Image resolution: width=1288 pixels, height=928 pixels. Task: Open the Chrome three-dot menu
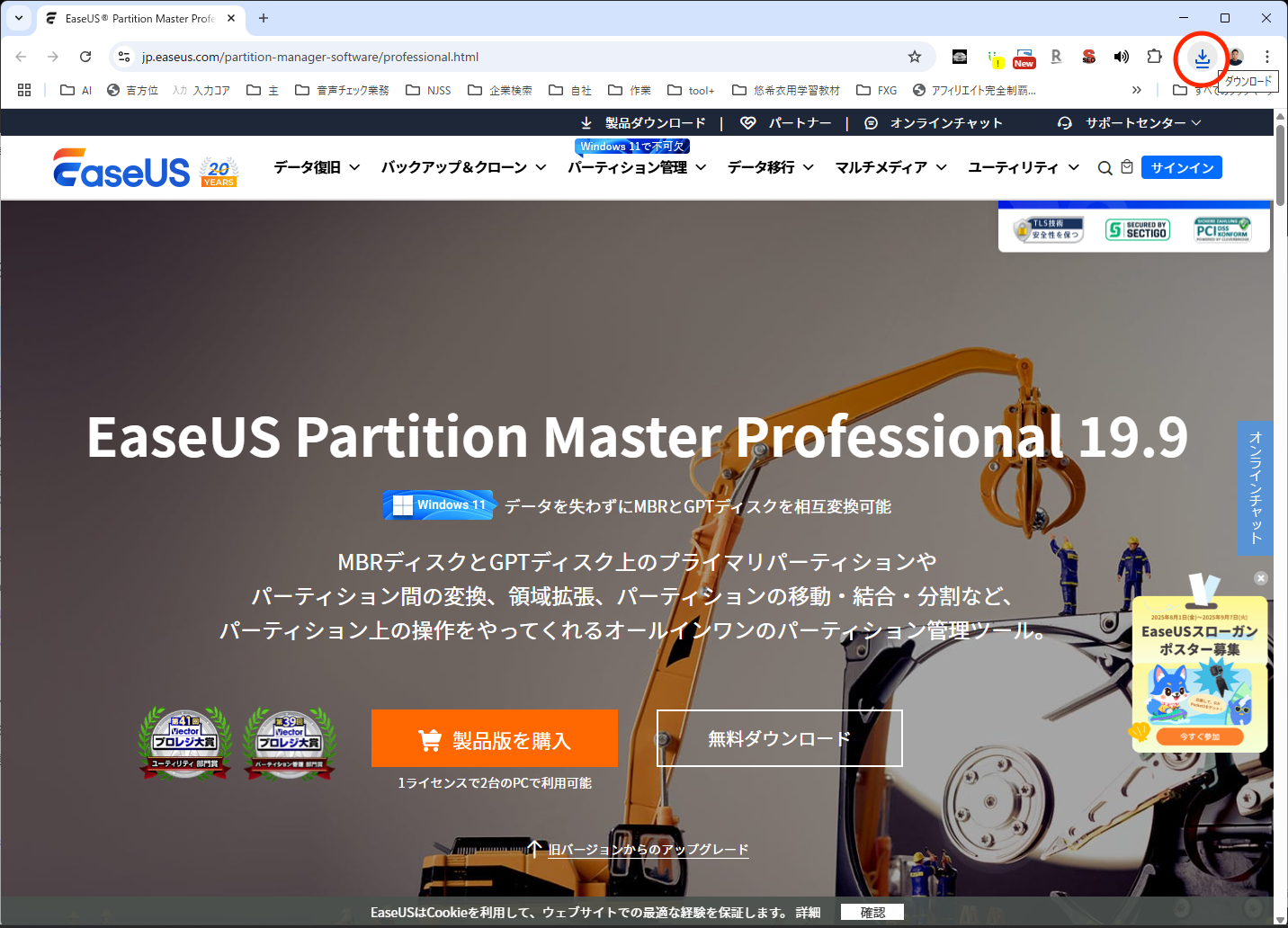tap(1266, 57)
